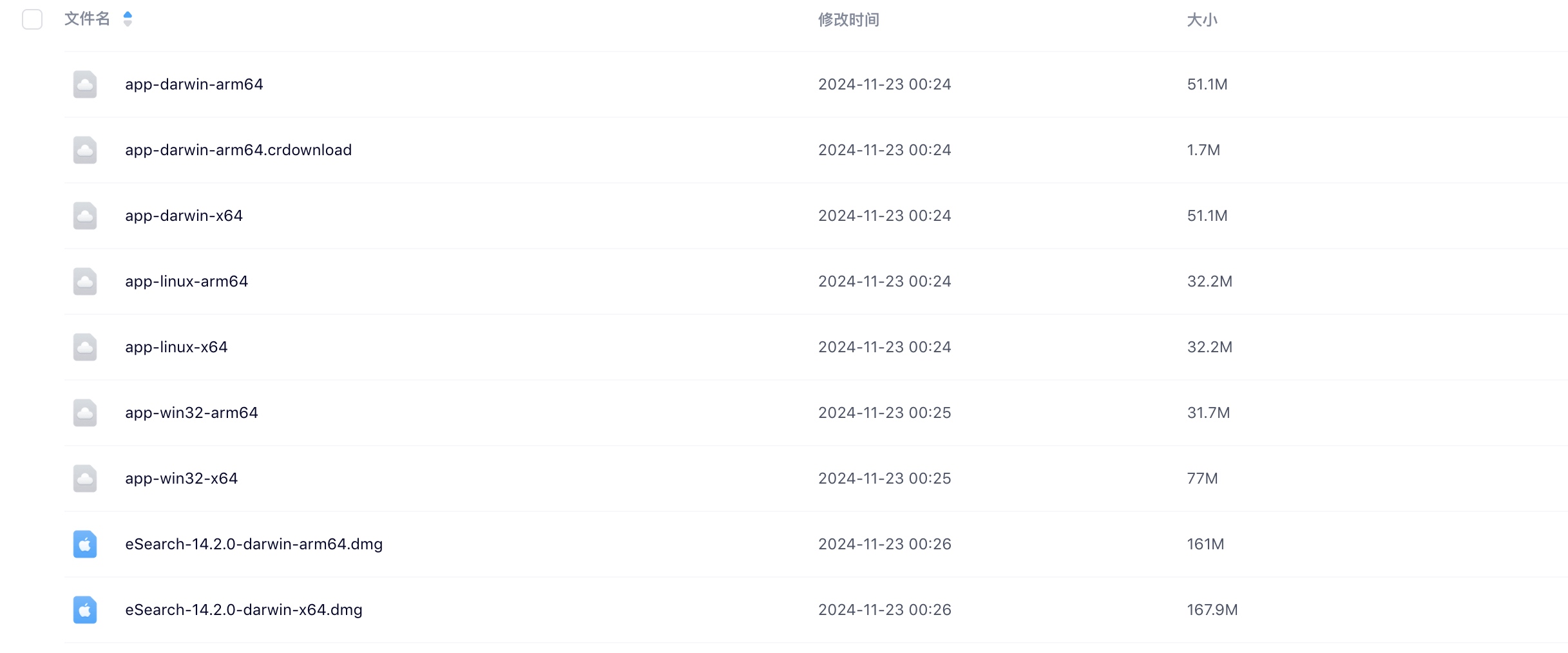Click the Apple dmg icon for eSearch-14.2.0-darwin-x64.dmg
This screenshot has width=1568, height=653.
(85, 610)
